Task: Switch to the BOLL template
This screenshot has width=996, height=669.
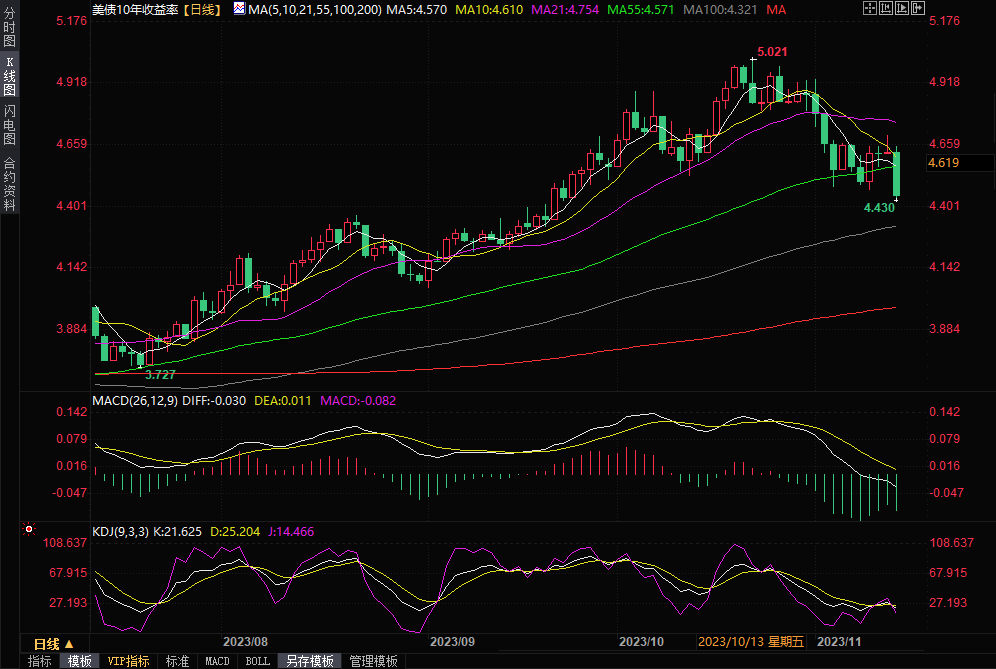Action: 257,661
